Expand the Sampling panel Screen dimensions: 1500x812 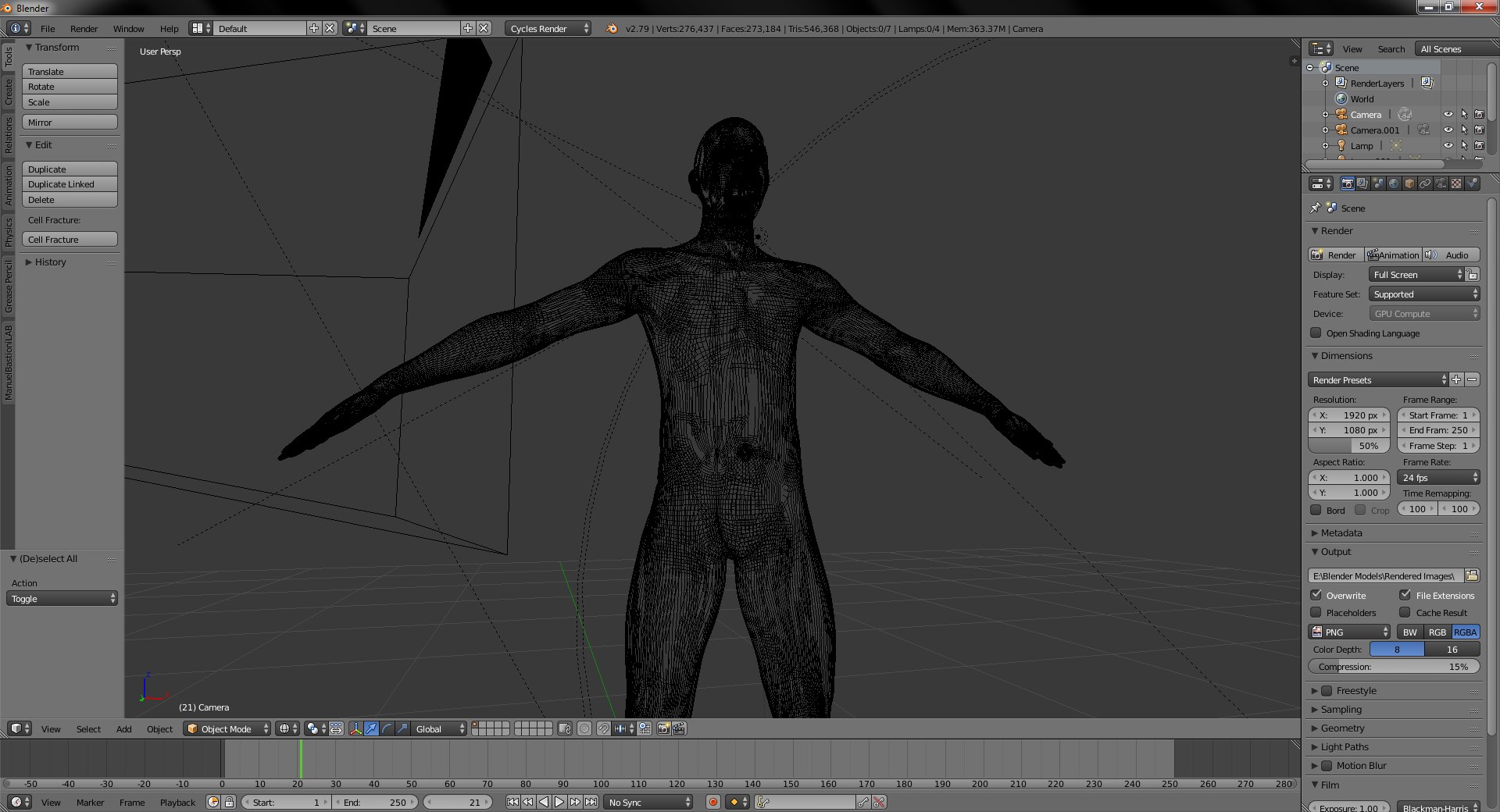click(1341, 709)
